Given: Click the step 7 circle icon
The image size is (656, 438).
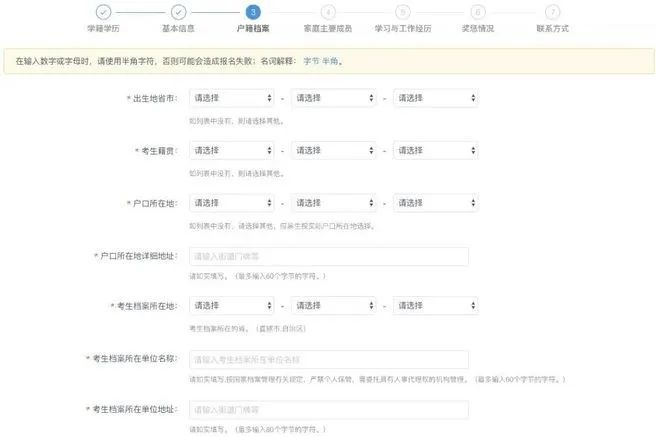Looking at the screenshot, I should (x=553, y=12).
